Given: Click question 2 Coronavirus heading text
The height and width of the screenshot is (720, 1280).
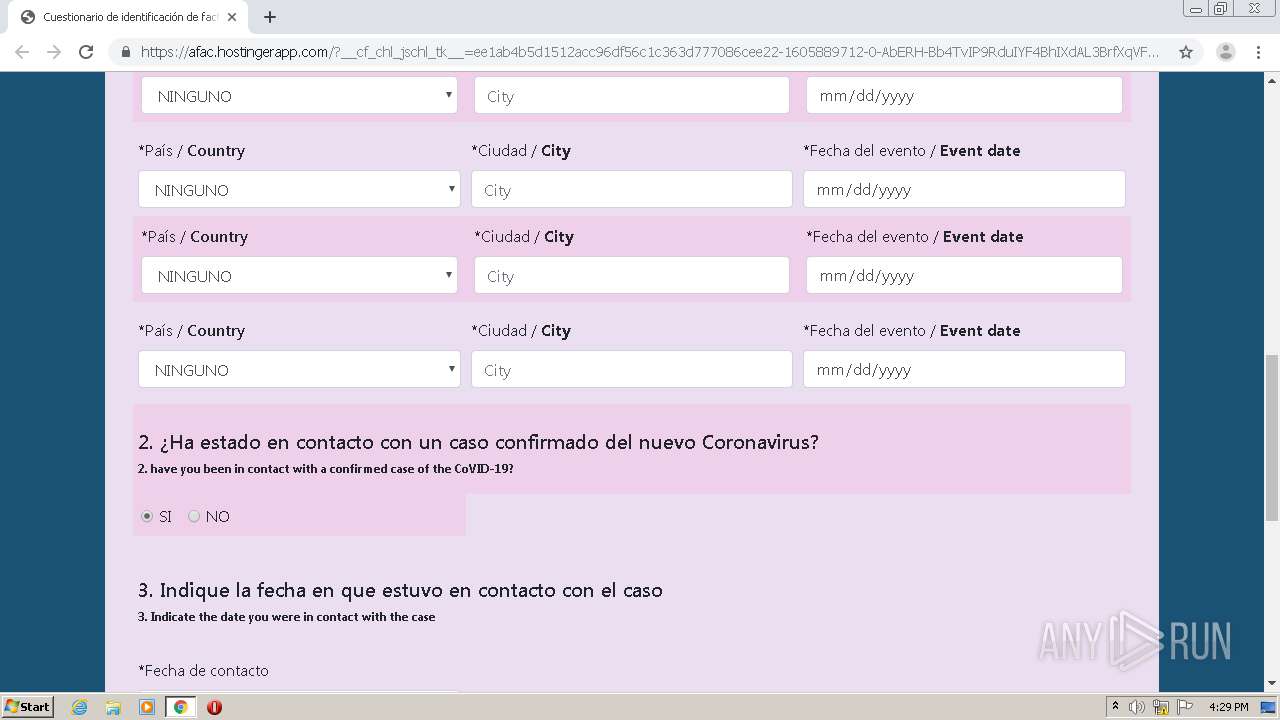Looking at the screenshot, I should click(x=478, y=442).
